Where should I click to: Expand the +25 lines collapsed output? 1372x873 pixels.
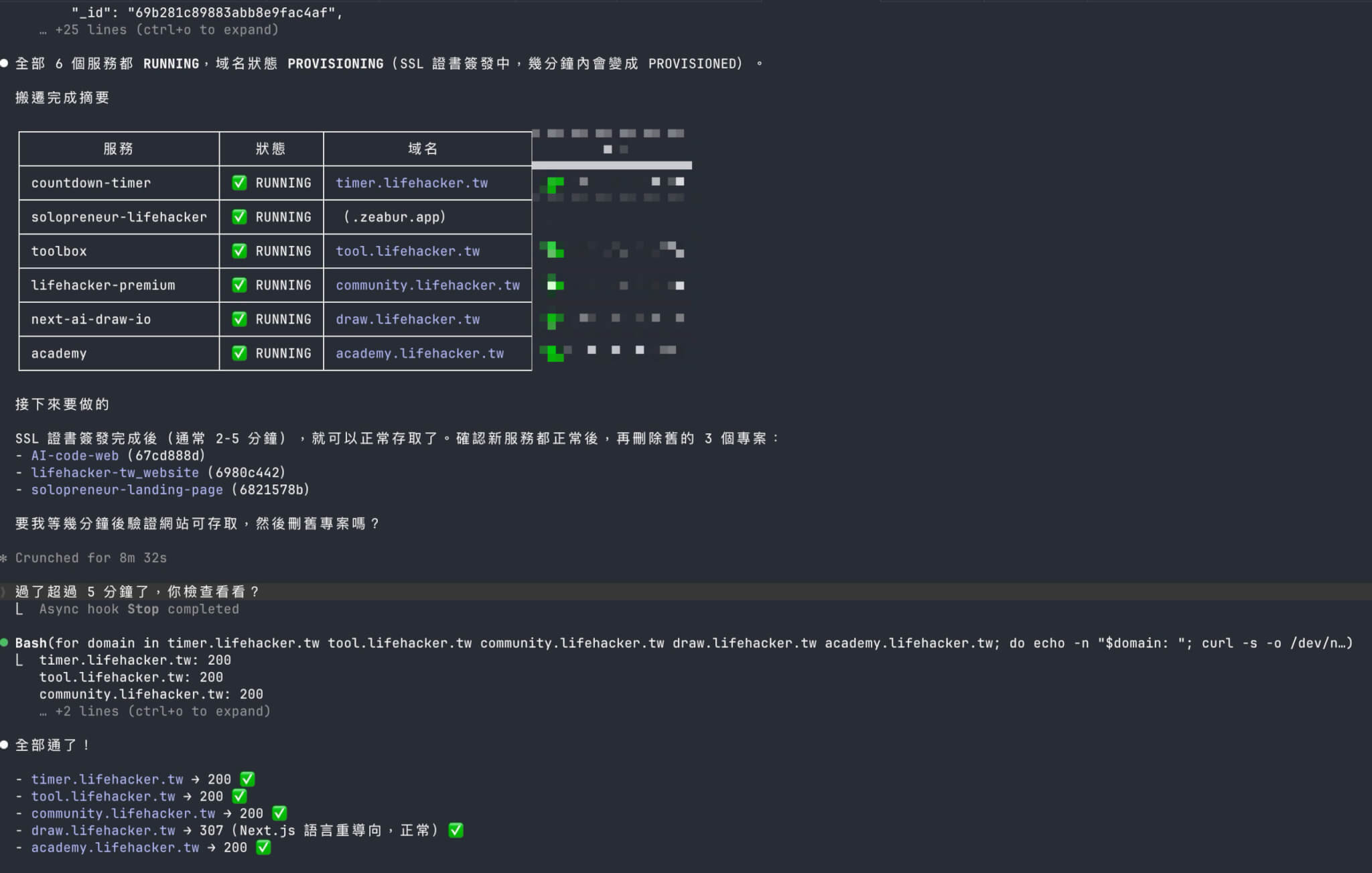click(x=159, y=30)
